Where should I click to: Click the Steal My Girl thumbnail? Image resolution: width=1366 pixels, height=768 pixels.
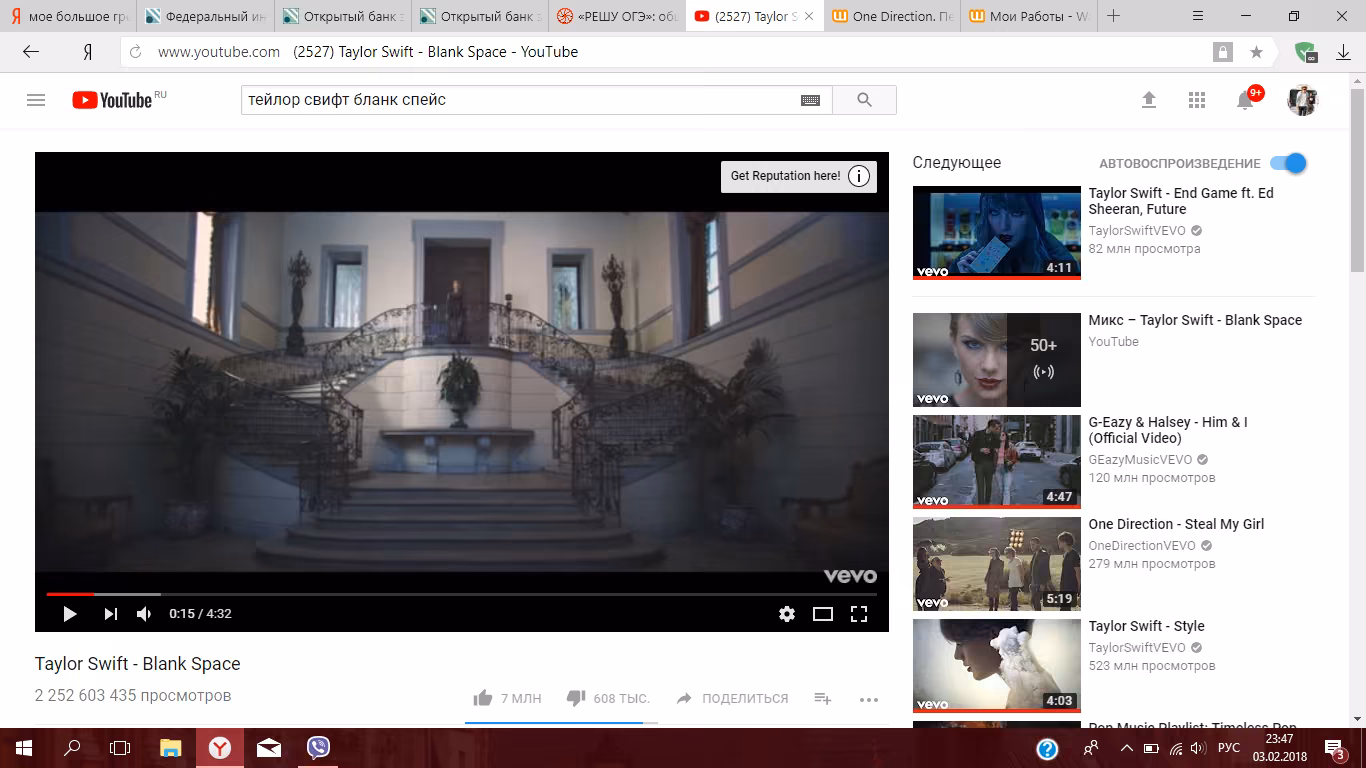click(997, 564)
